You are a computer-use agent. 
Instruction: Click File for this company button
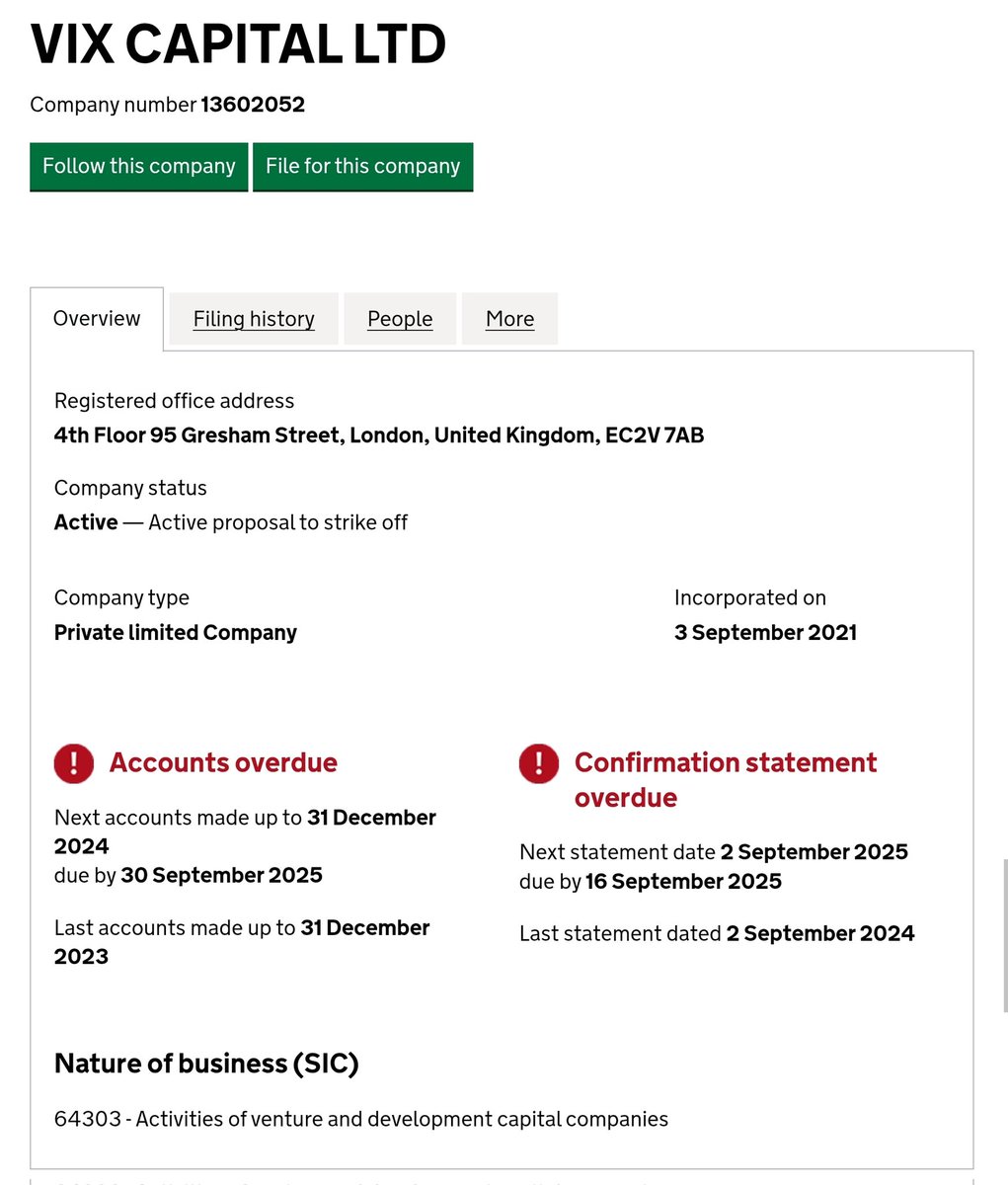point(363,166)
